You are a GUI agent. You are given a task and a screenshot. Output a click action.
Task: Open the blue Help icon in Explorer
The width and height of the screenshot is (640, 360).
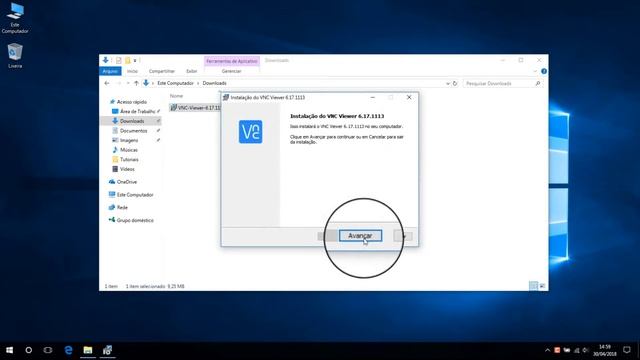tap(544, 71)
